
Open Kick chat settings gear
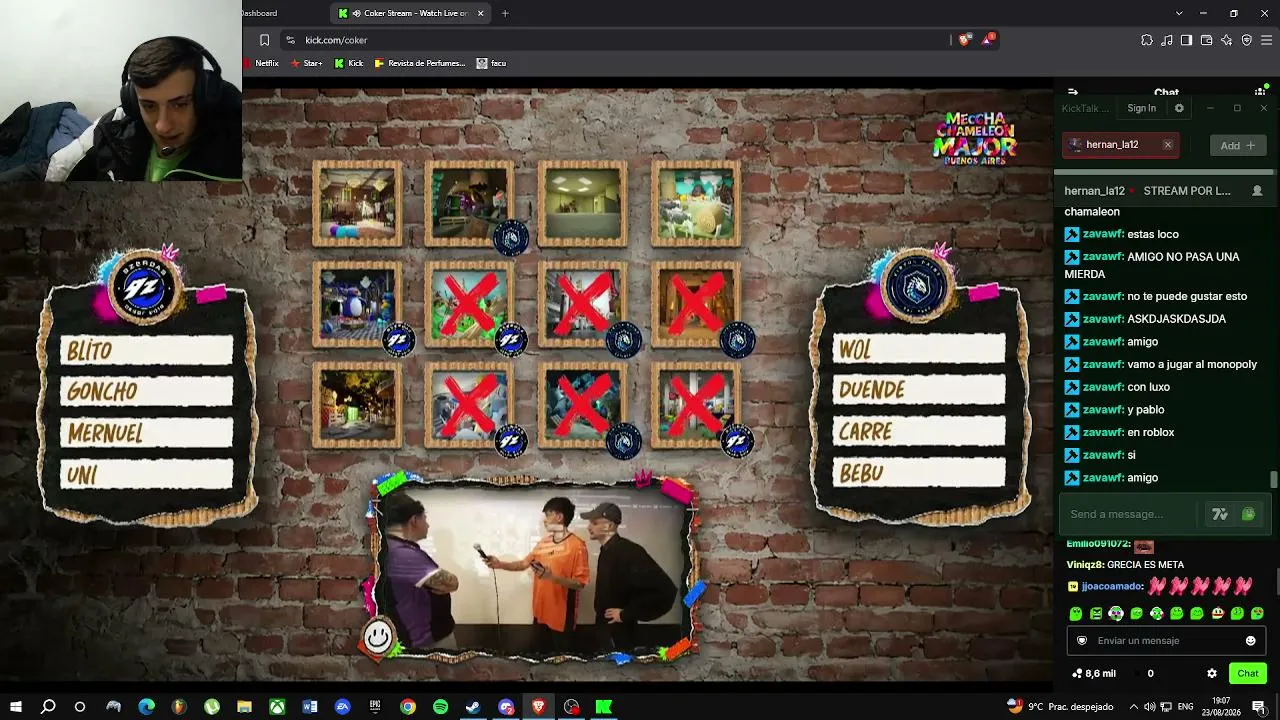1212,673
